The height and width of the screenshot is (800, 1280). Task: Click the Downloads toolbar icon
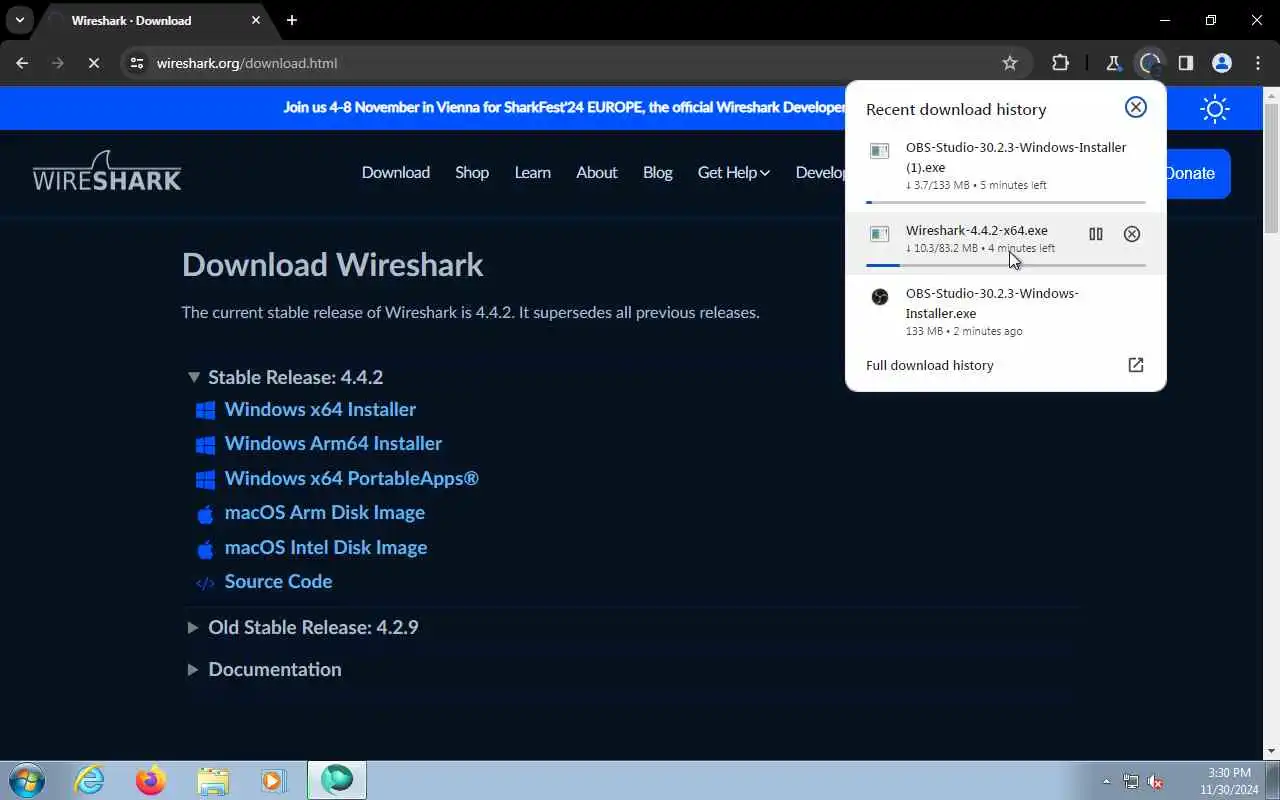click(x=1150, y=63)
